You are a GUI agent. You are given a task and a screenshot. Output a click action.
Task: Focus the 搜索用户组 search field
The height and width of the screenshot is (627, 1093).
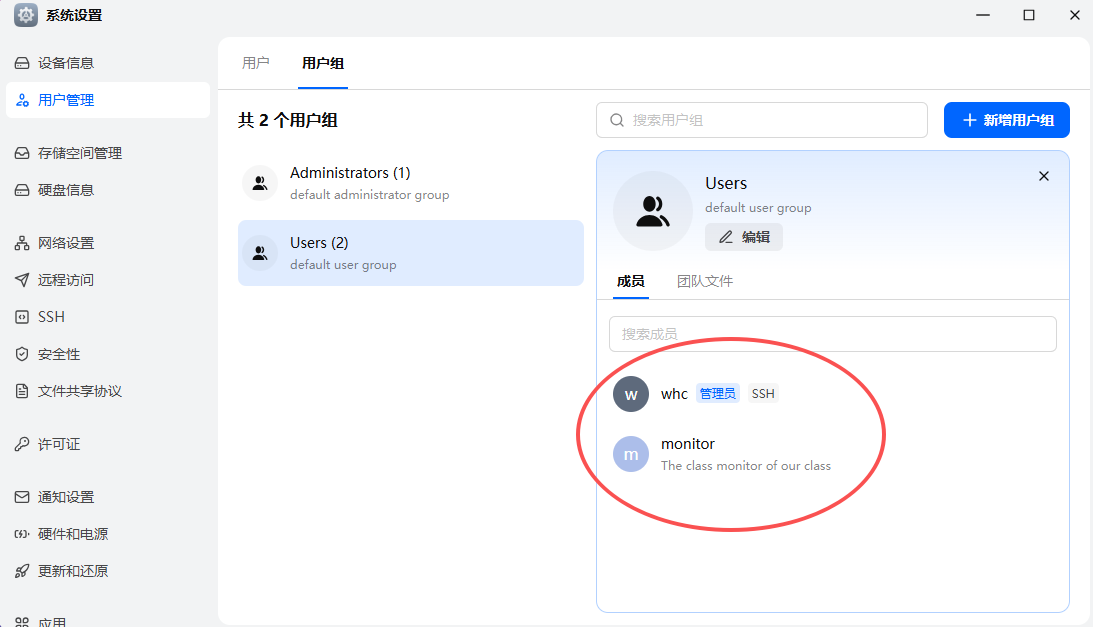point(761,120)
